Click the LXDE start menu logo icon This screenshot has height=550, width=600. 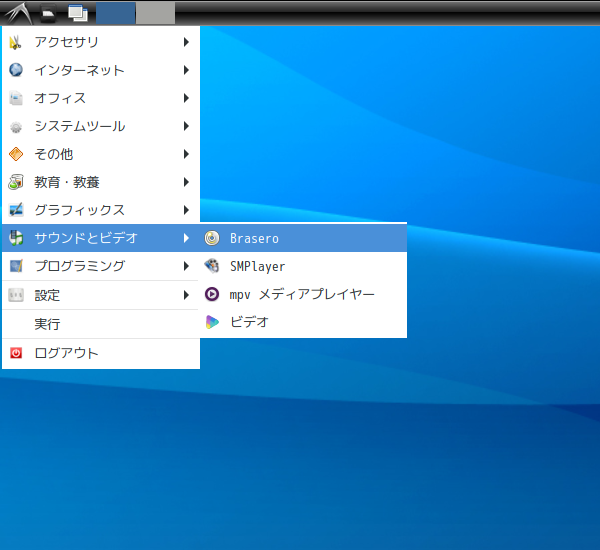click(x=18, y=13)
